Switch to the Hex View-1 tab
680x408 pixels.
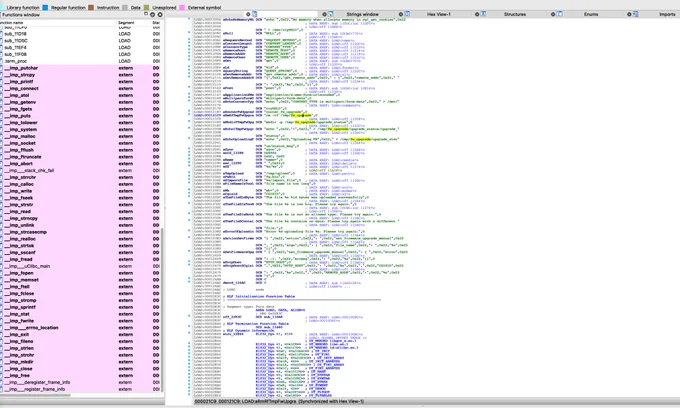pos(438,14)
